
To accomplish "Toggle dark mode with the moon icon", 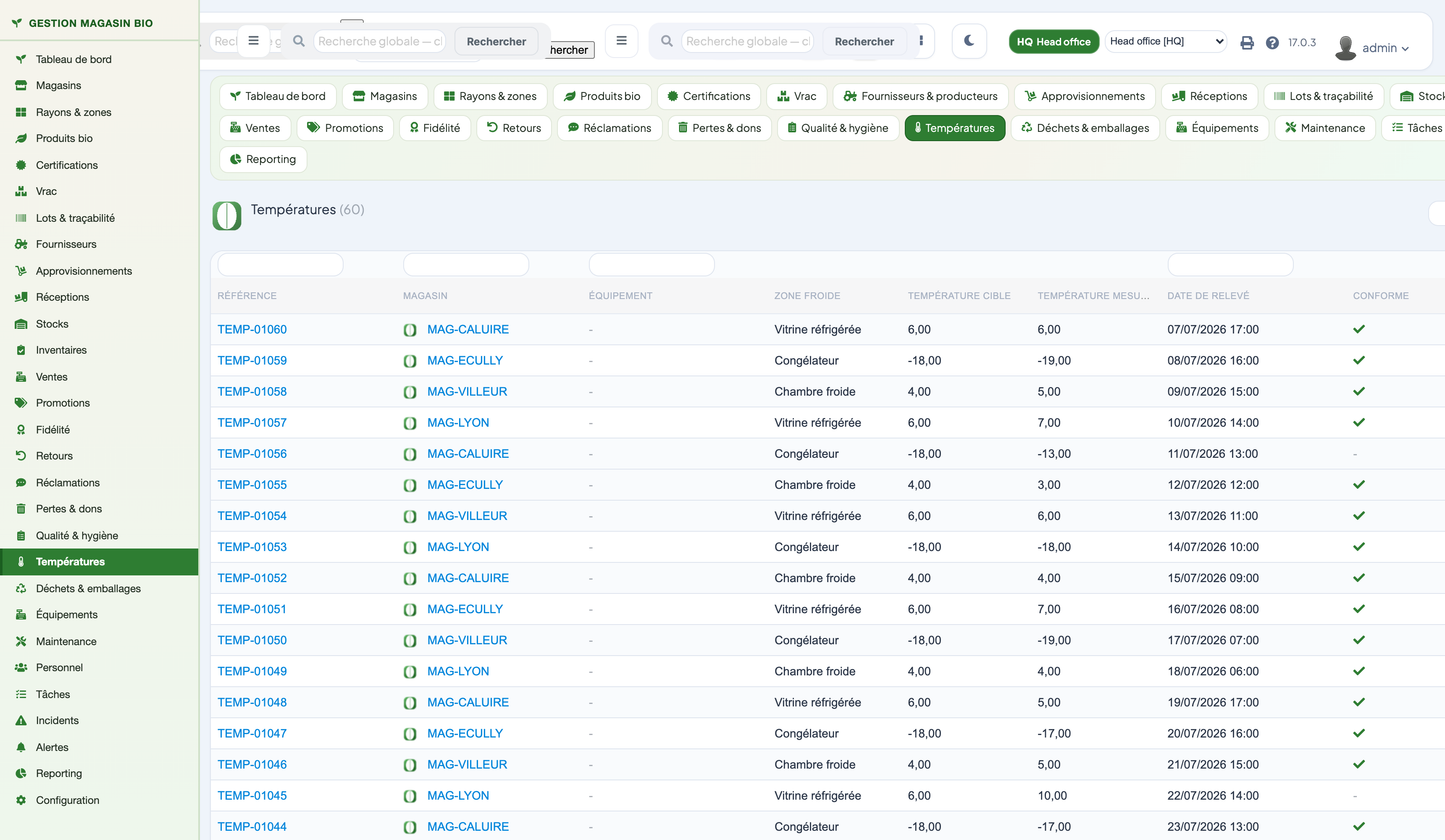I will 969,41.
